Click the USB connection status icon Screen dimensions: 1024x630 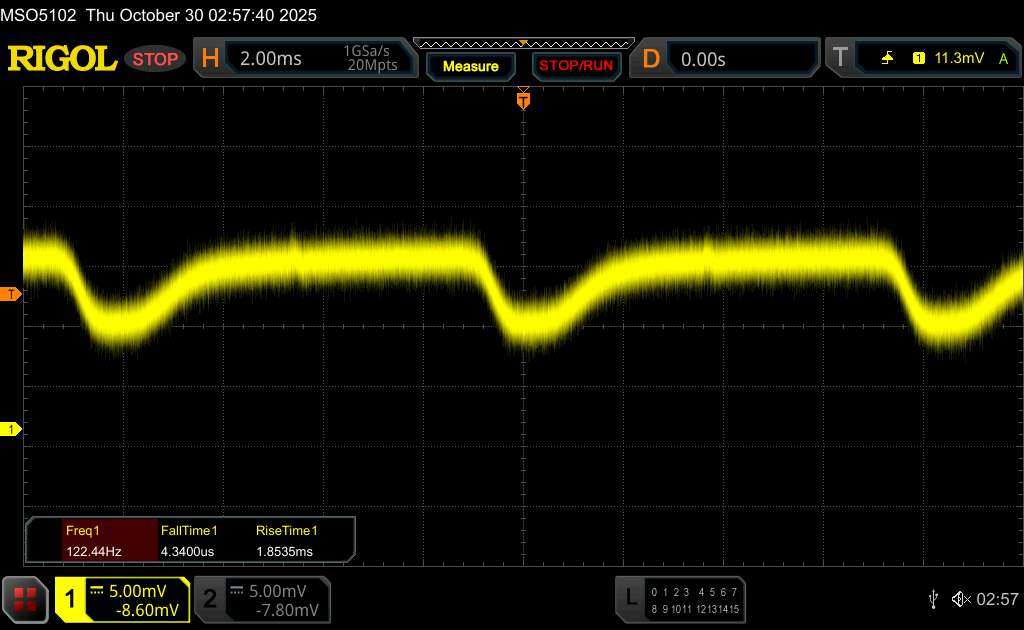click(x=933, y=598)
